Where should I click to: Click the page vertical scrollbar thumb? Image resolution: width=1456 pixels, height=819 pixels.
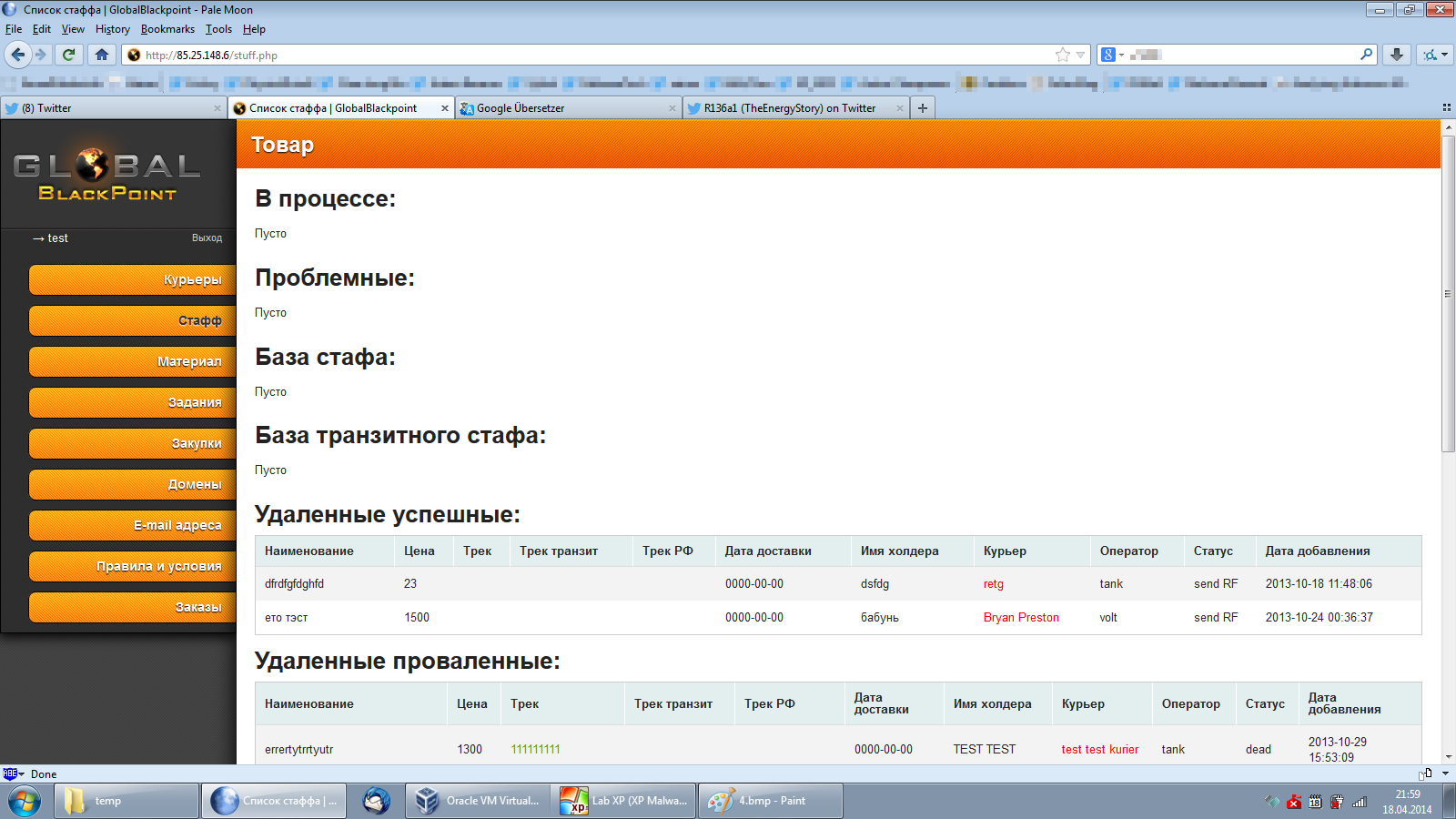pos(1448,293)
